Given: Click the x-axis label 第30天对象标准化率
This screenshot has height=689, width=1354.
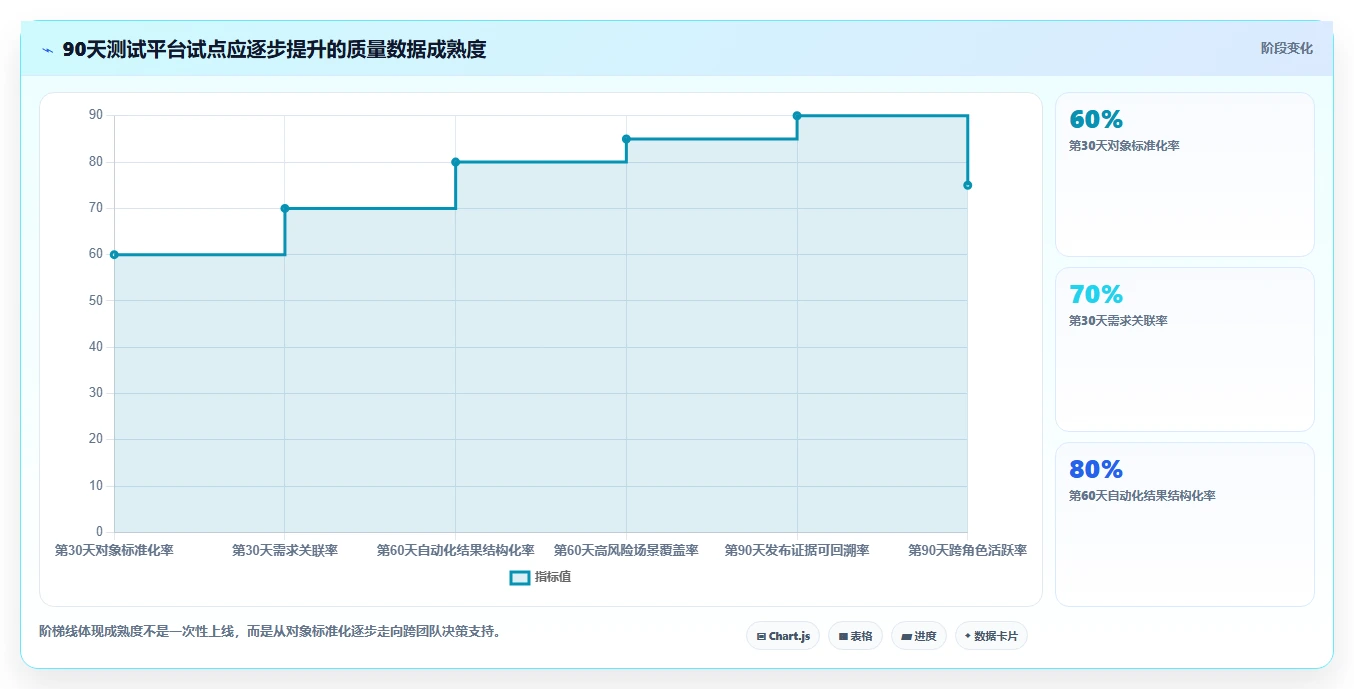Looking at the screenshot, I should (114, 550).
